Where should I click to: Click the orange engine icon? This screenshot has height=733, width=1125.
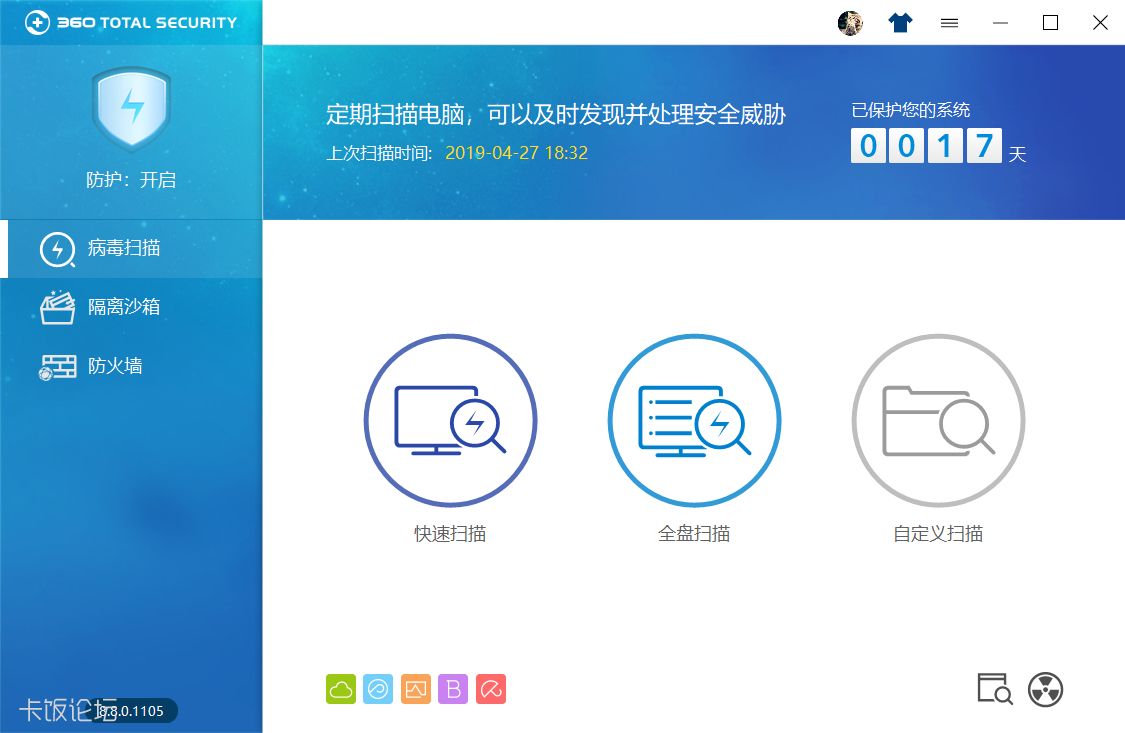[x=416, y=689]
